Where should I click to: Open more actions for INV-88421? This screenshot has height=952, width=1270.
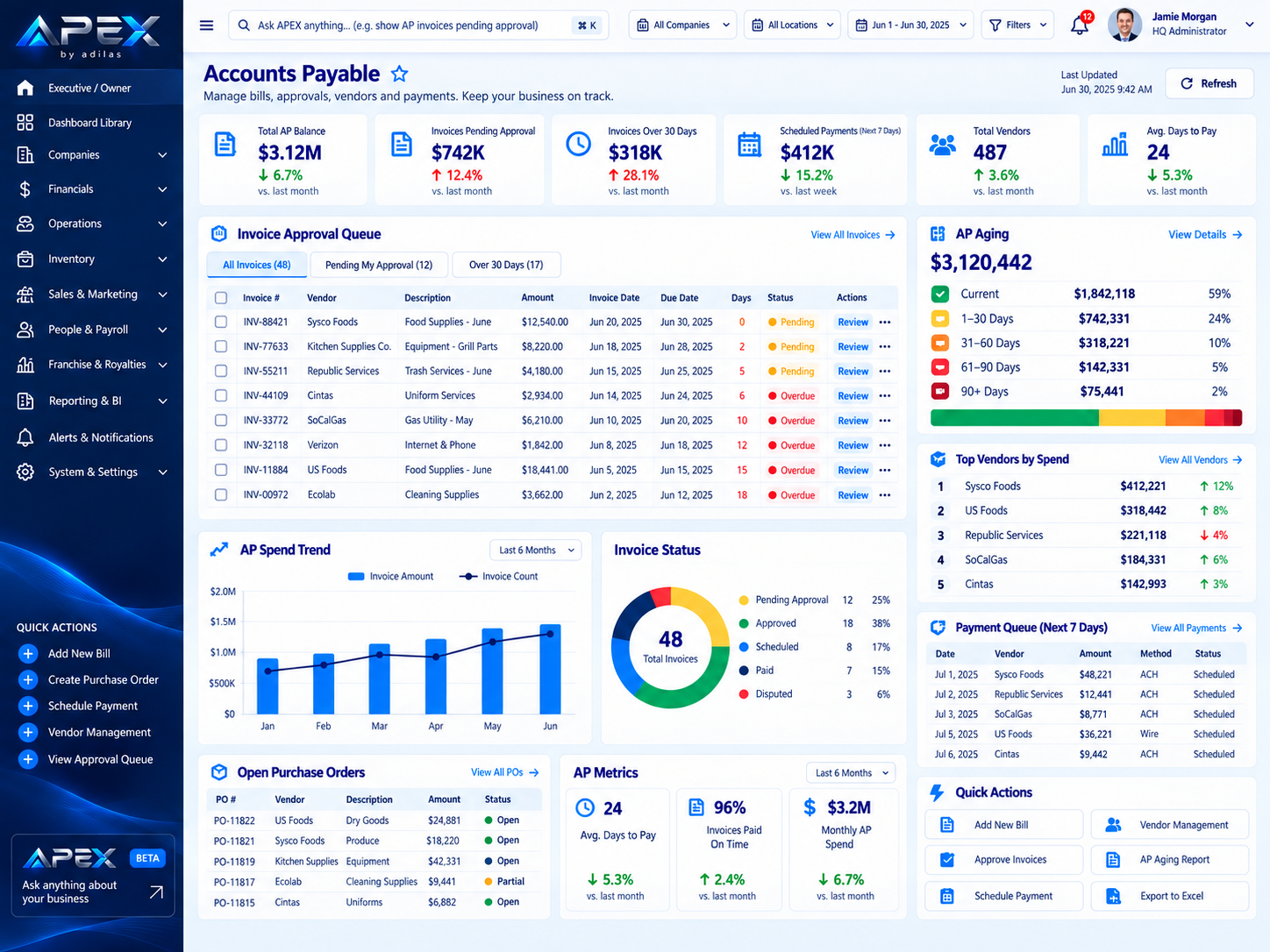(x=885, y=322)
